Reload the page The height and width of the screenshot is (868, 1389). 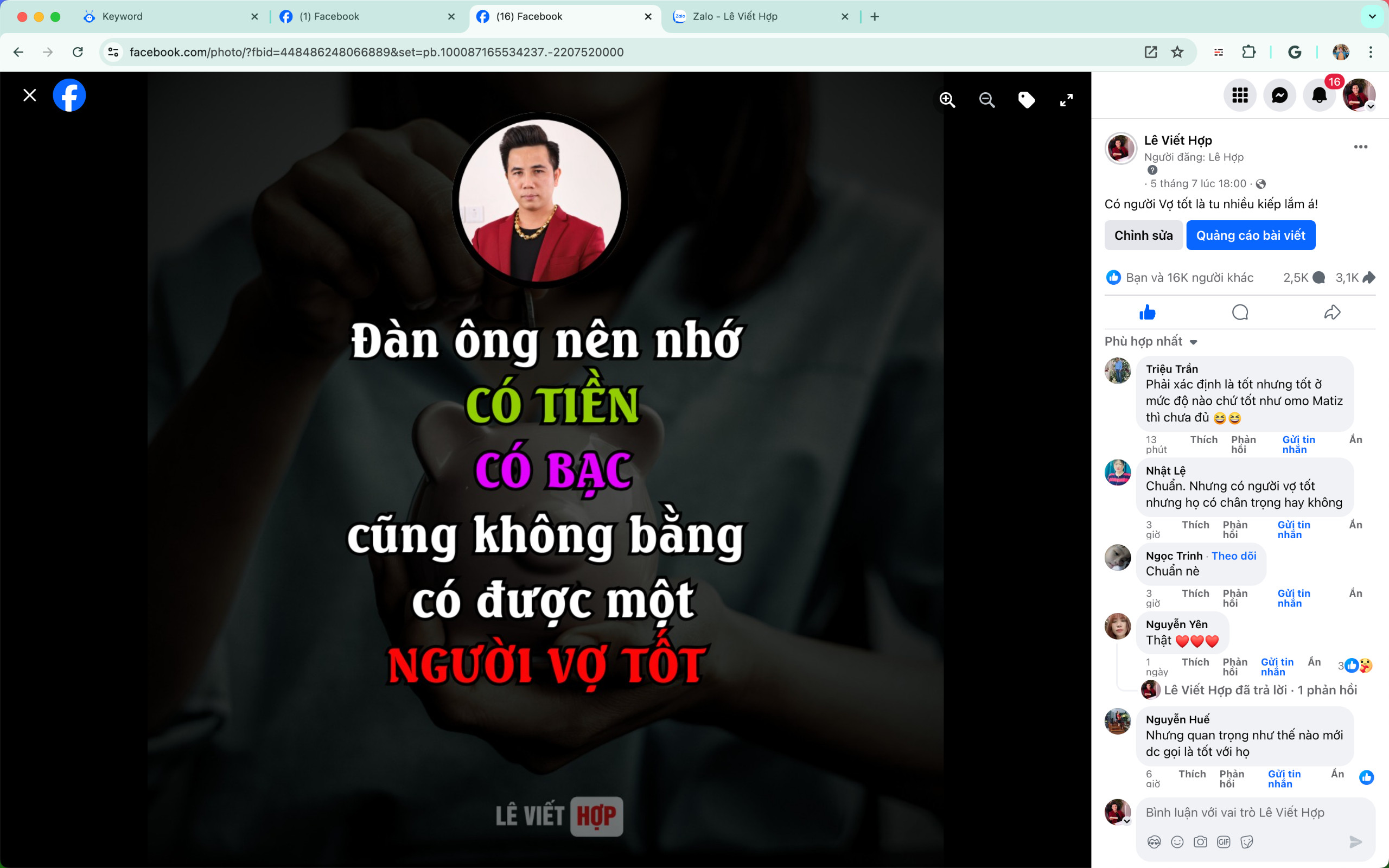tap(78, 52)
